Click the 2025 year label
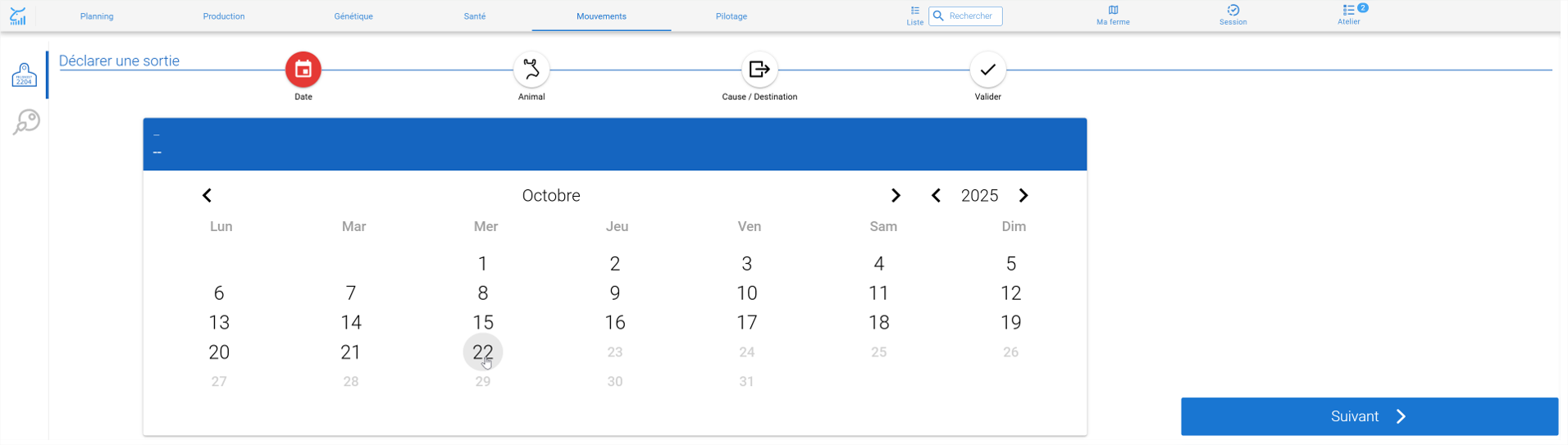Viewport: 1568px width, 445px height. point(979,195)
